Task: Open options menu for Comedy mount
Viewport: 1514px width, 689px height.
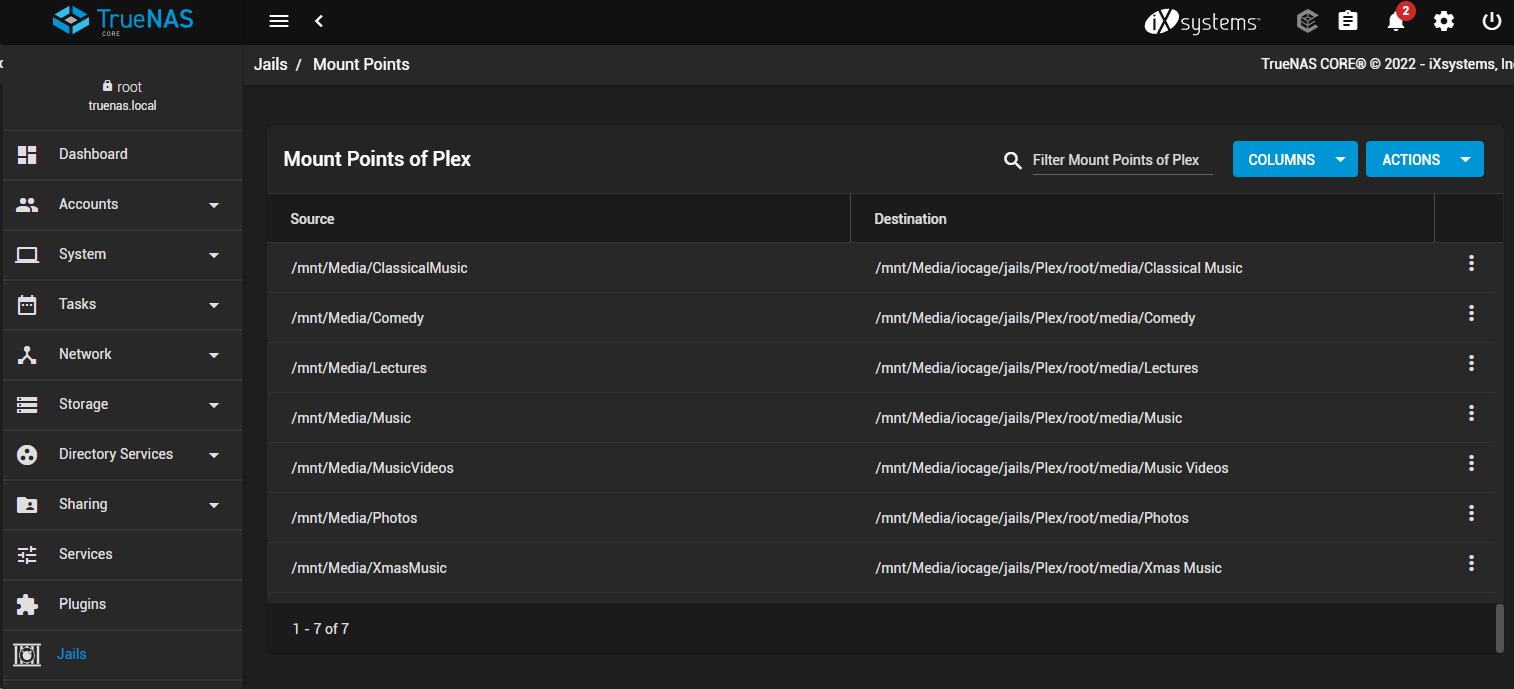Action: point(1471,313)
